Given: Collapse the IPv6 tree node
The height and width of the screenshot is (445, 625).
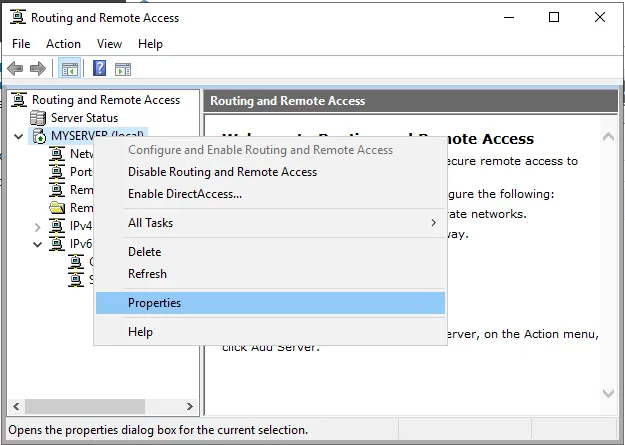Looking at the screenshot, I should [x=39, y=244].
